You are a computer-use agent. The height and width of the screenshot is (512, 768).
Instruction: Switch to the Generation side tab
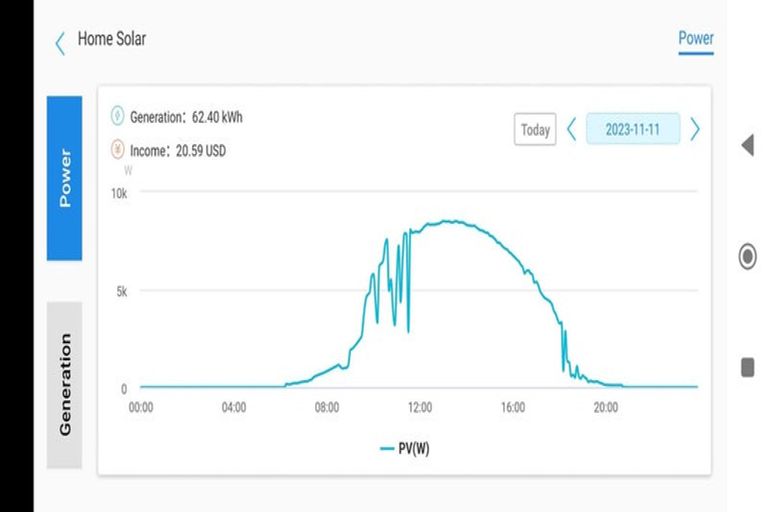coord(64,384)
